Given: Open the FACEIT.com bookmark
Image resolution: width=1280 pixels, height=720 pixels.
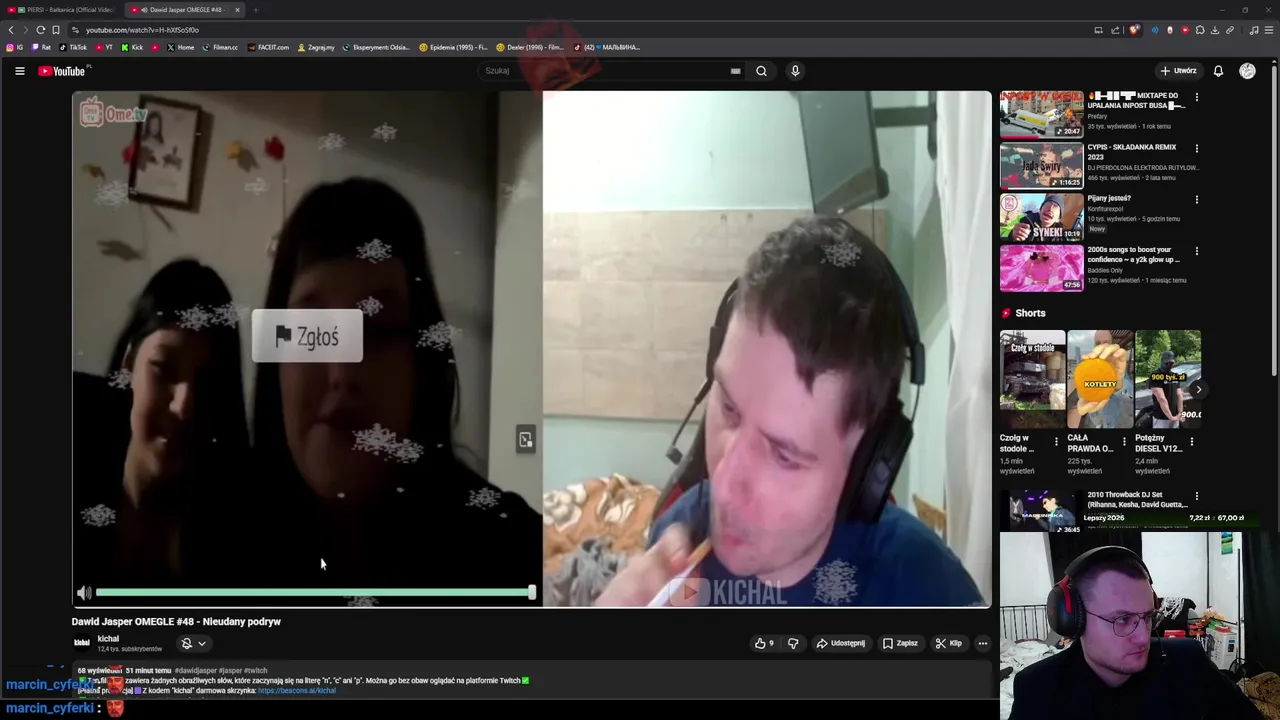Looking at the screenshot, I should 268,47.
